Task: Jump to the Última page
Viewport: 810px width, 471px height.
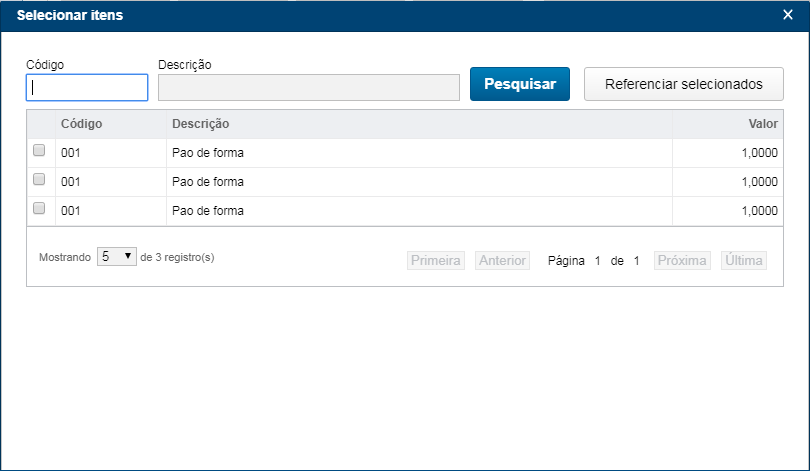Action: point(744,260)
